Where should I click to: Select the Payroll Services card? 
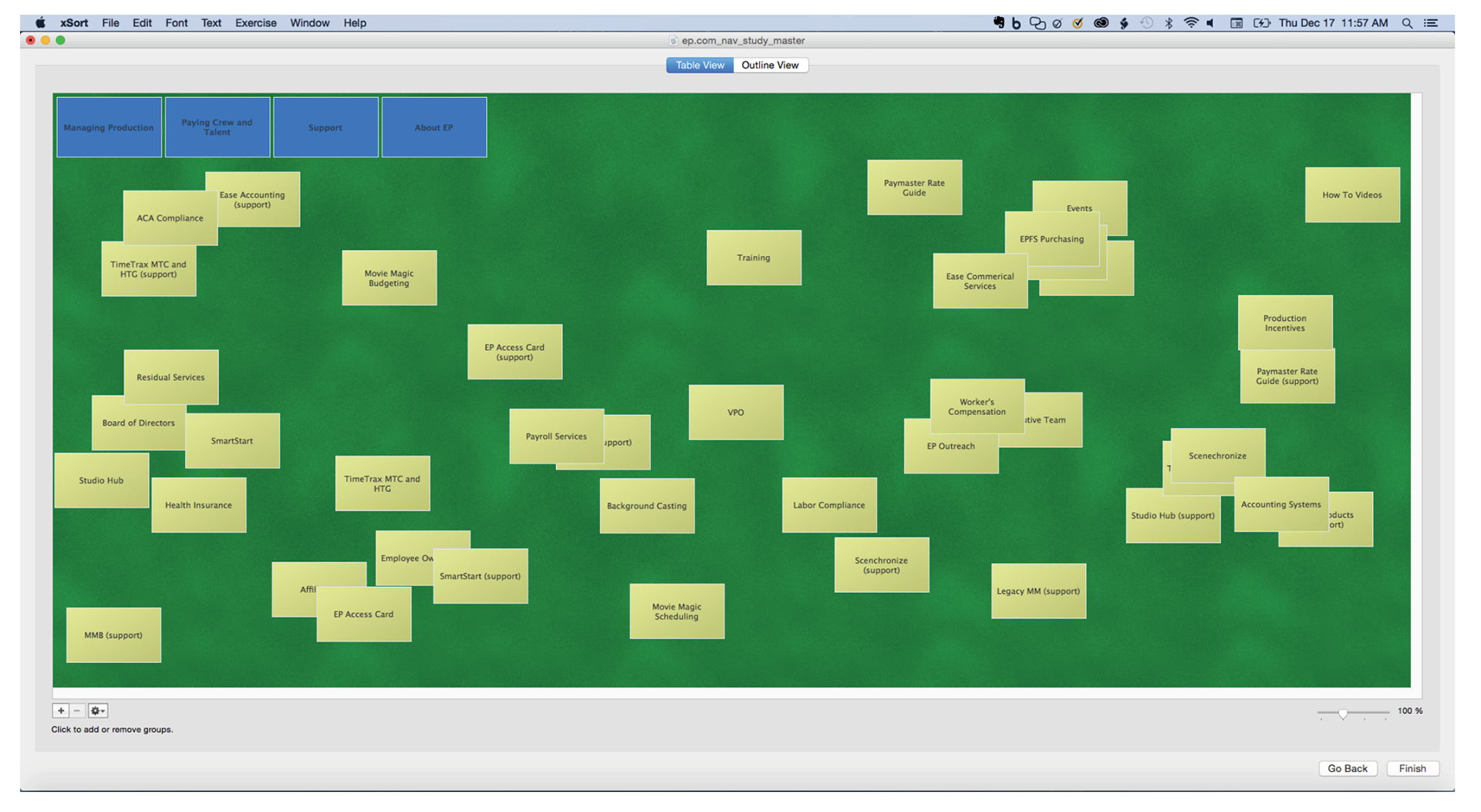coord(556,436)
